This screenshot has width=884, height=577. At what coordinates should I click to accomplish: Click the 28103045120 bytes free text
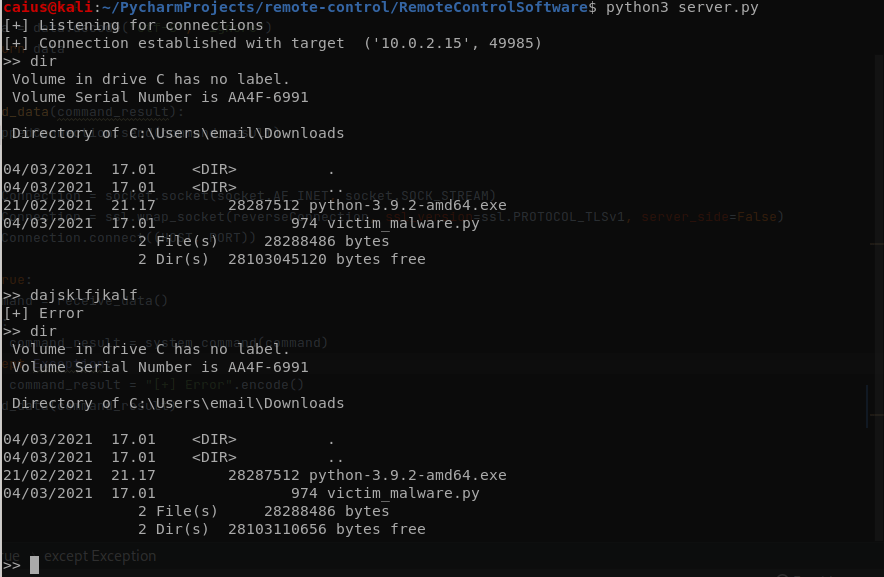pos(326,259)
